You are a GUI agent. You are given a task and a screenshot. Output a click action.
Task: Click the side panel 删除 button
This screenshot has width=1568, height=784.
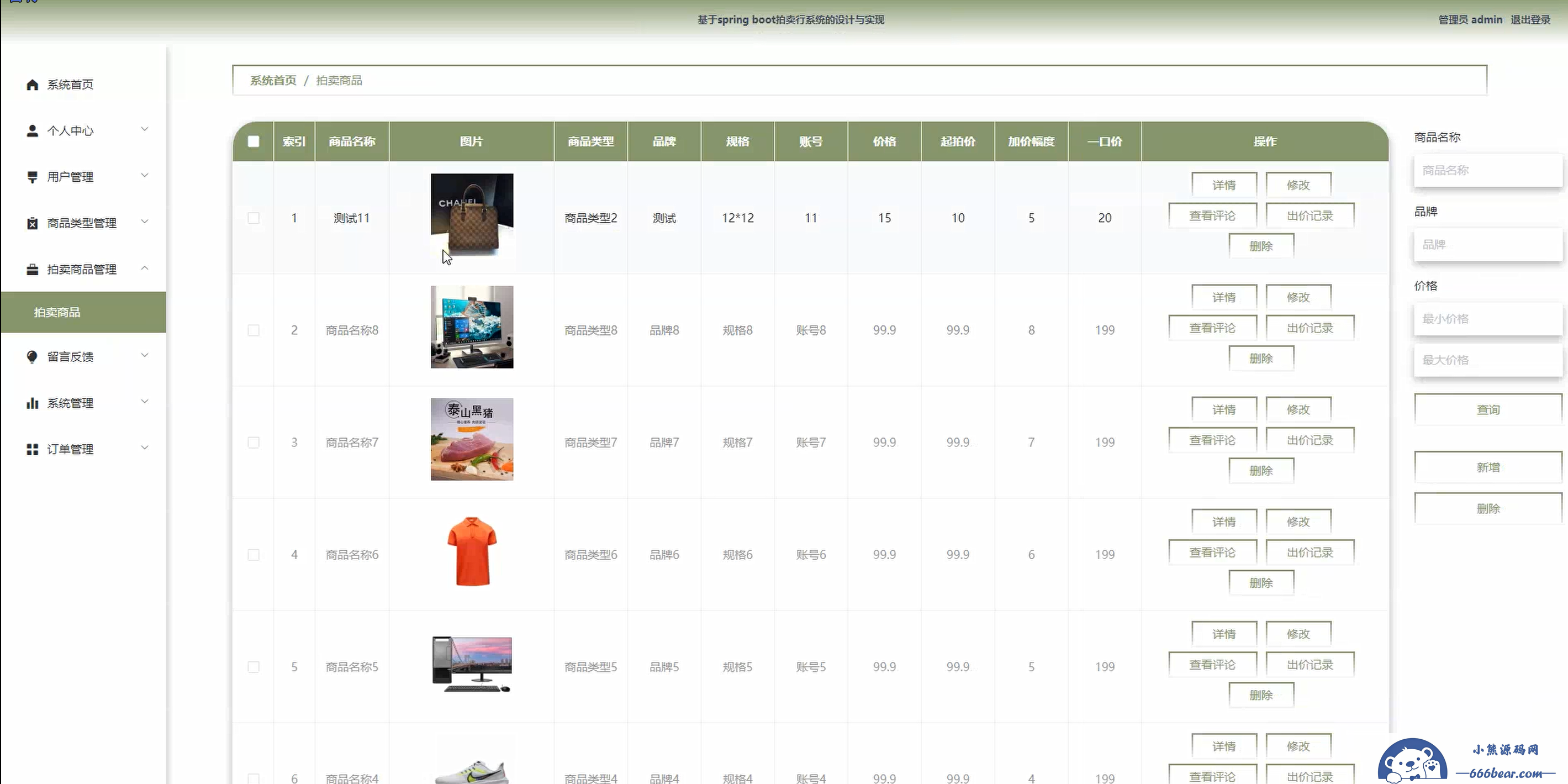[1488, 509]
